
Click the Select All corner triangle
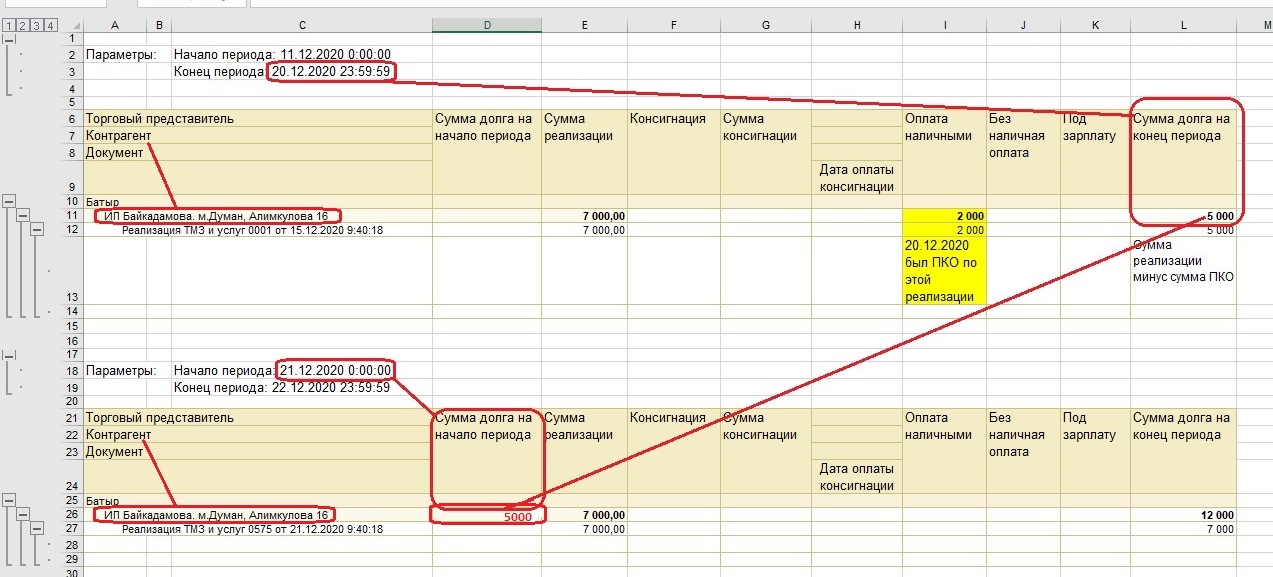point(73,24)
